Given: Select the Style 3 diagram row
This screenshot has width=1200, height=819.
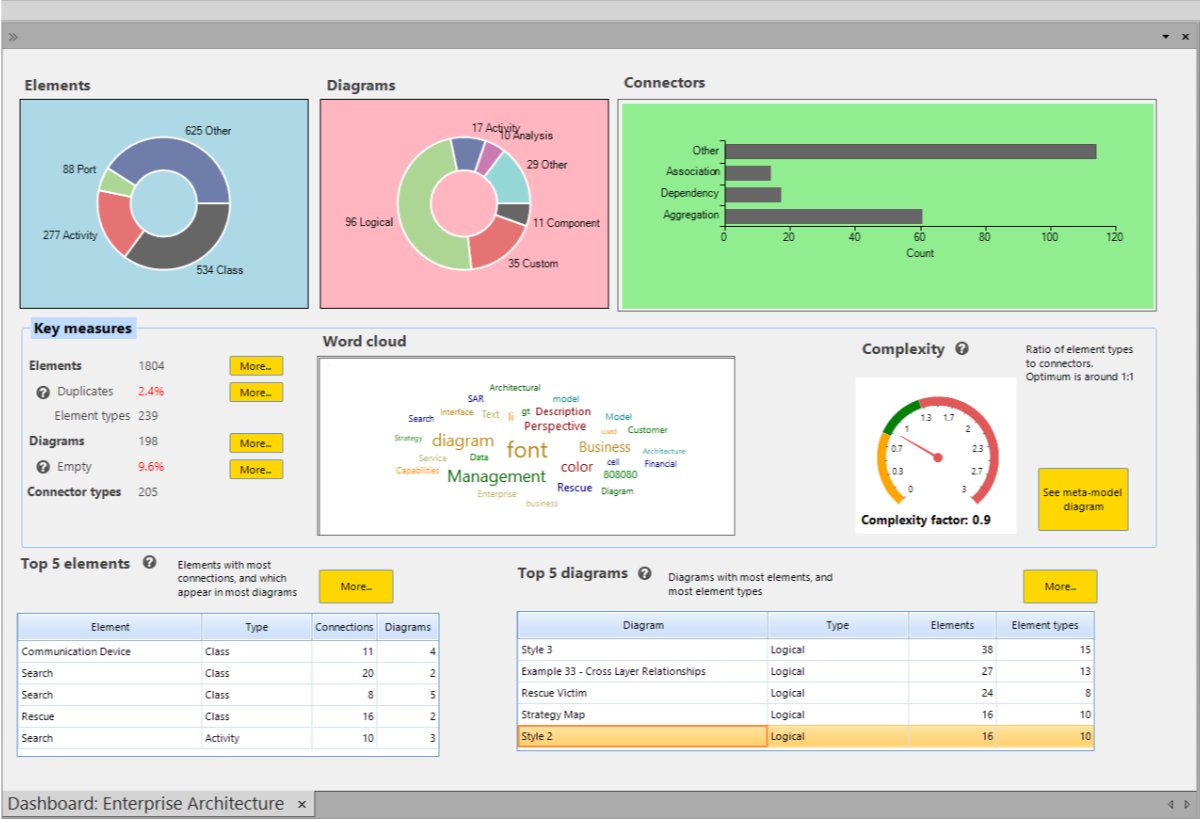Looking at the screenshot, I should pyautogui.click(x=805, y=649).
